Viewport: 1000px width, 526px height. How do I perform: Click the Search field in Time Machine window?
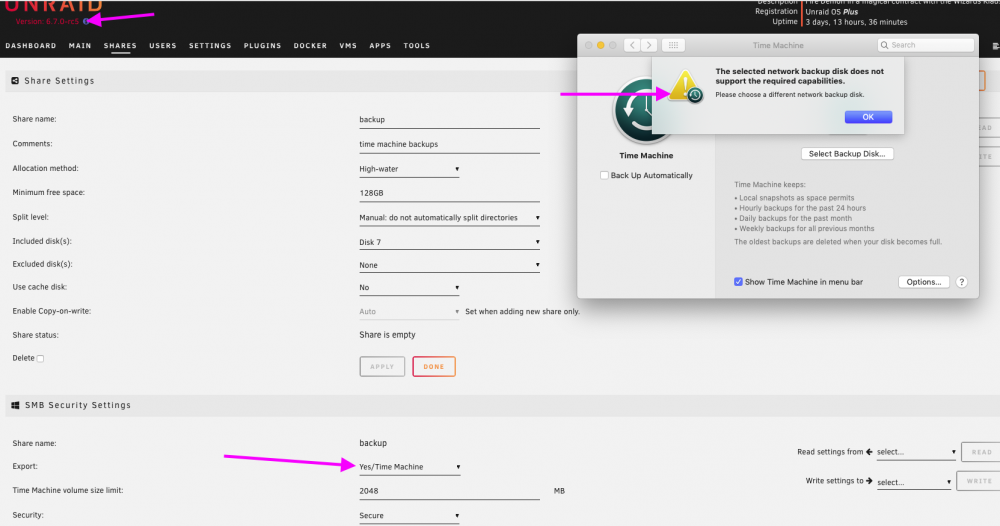(926, 45)
